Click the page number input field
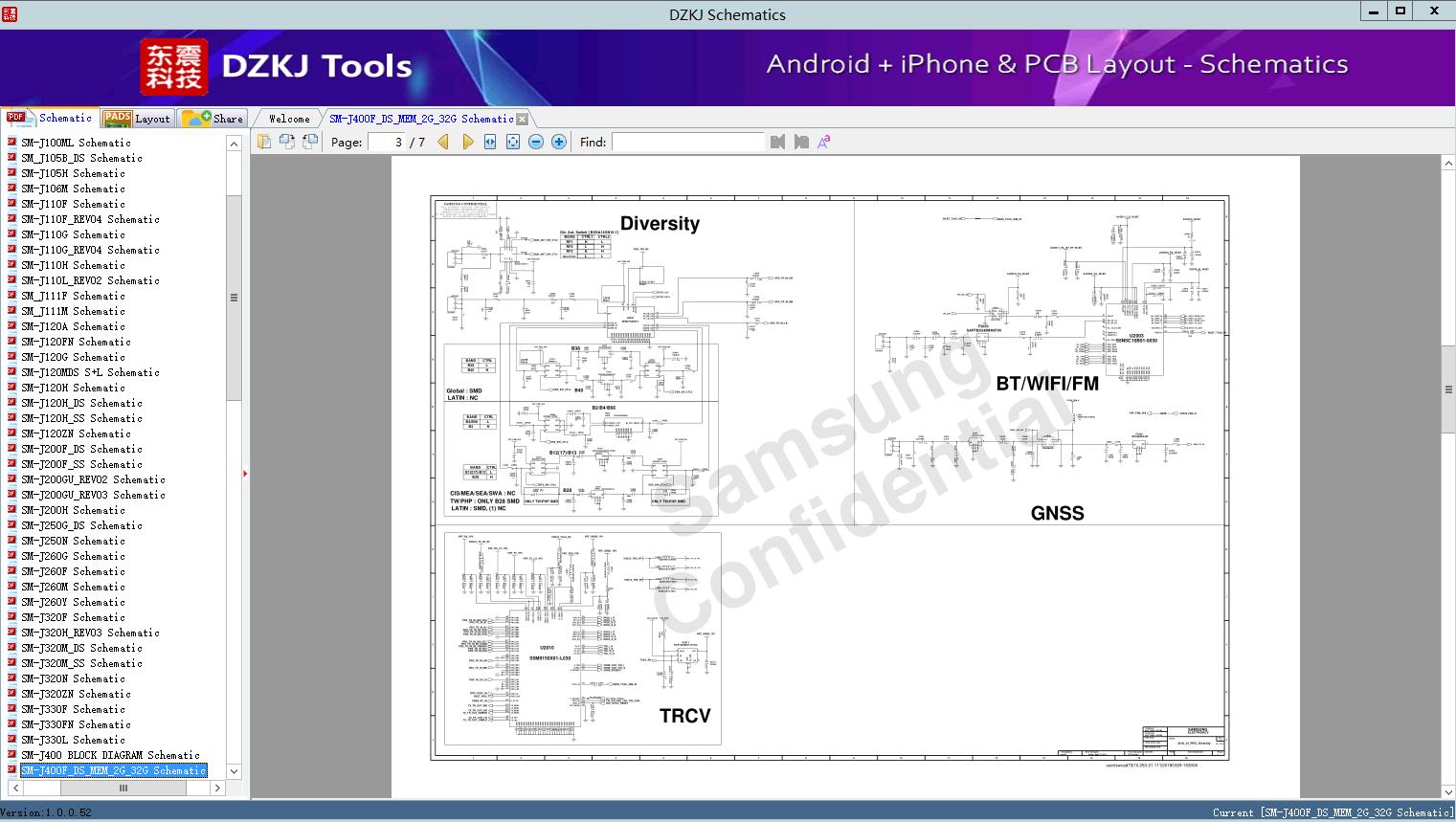Viewport: 1456px width, 822px height. pyautogui.click(x=387, y=142)
